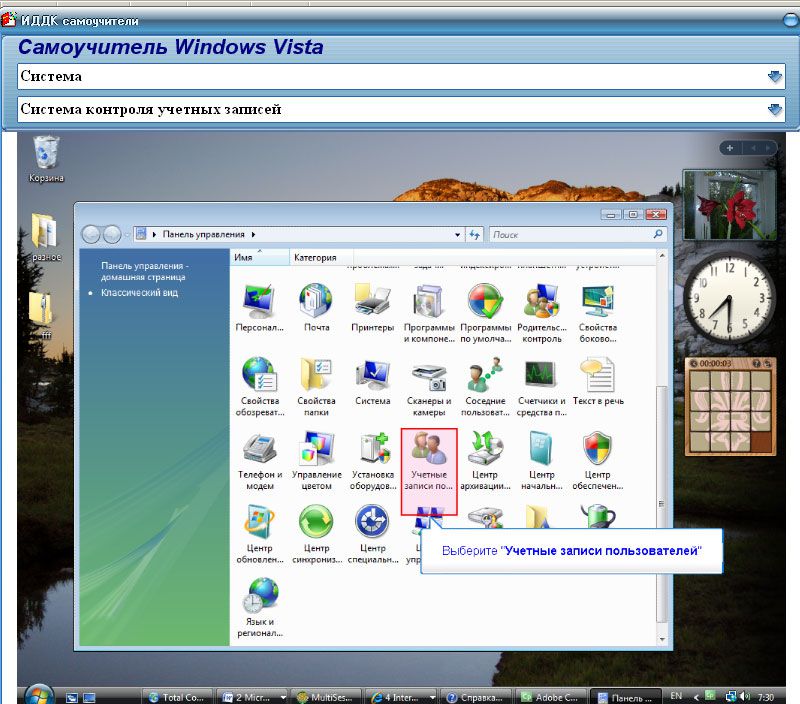Open the Система control panel icon
The width and height of the screenshot is (800, 704).
coord(372,383)
